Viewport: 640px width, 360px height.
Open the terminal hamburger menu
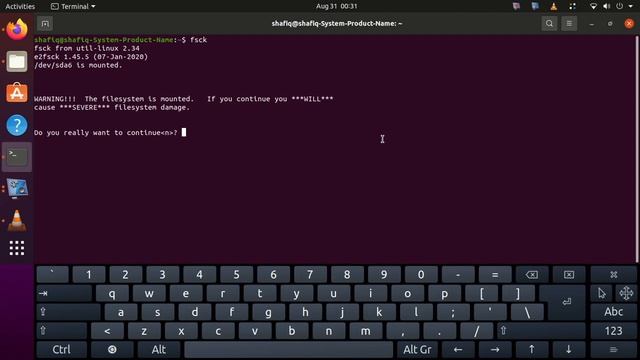[x=569, y=24]
